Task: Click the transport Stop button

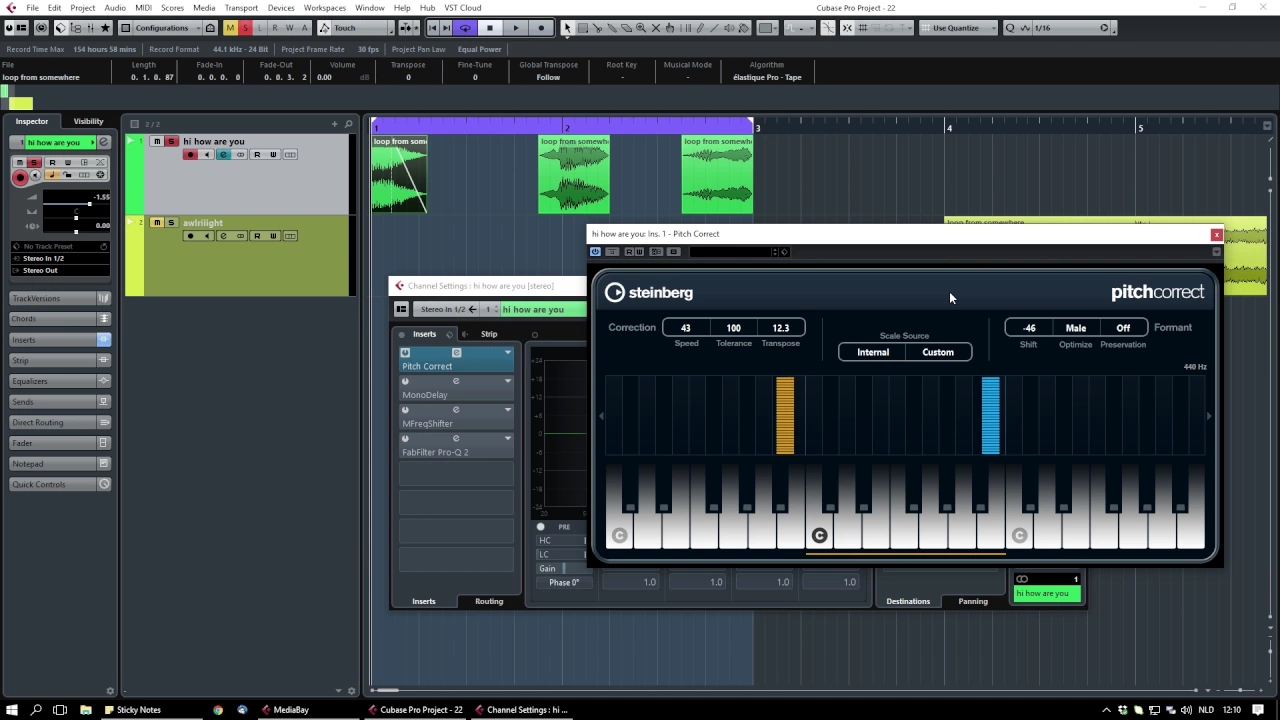Action: tap(490, 28)
